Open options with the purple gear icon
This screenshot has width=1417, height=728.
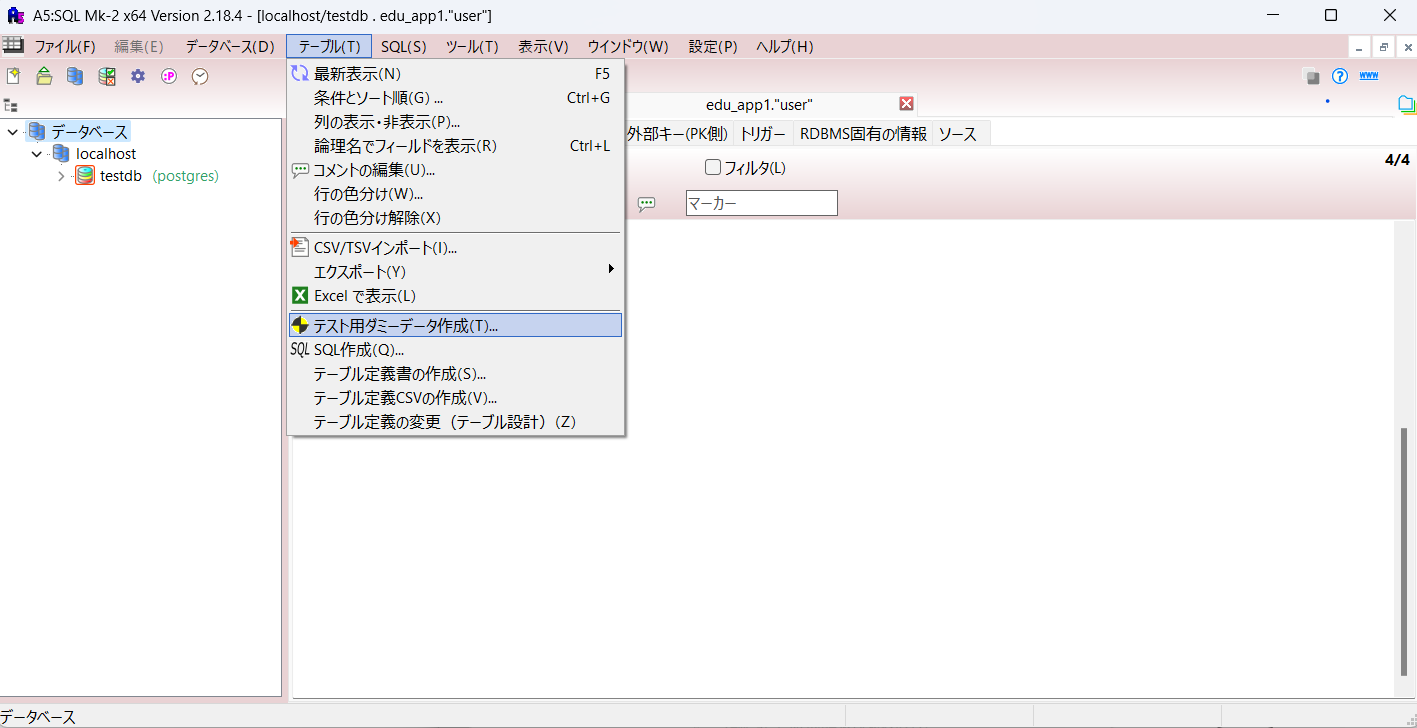tap(138, 76)
